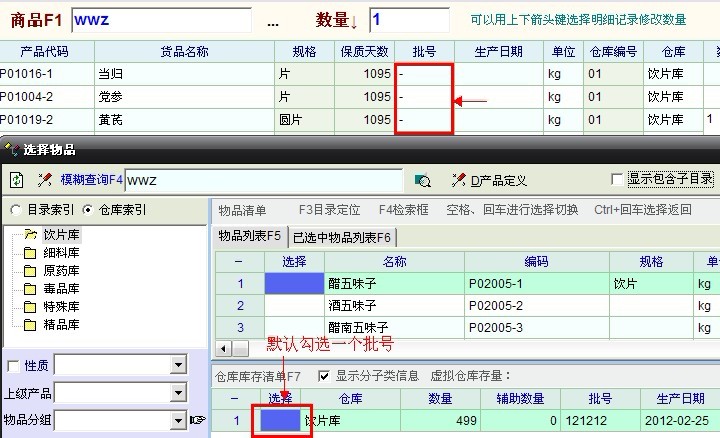Open the 性质 dropdown list

tap(178, 366)
